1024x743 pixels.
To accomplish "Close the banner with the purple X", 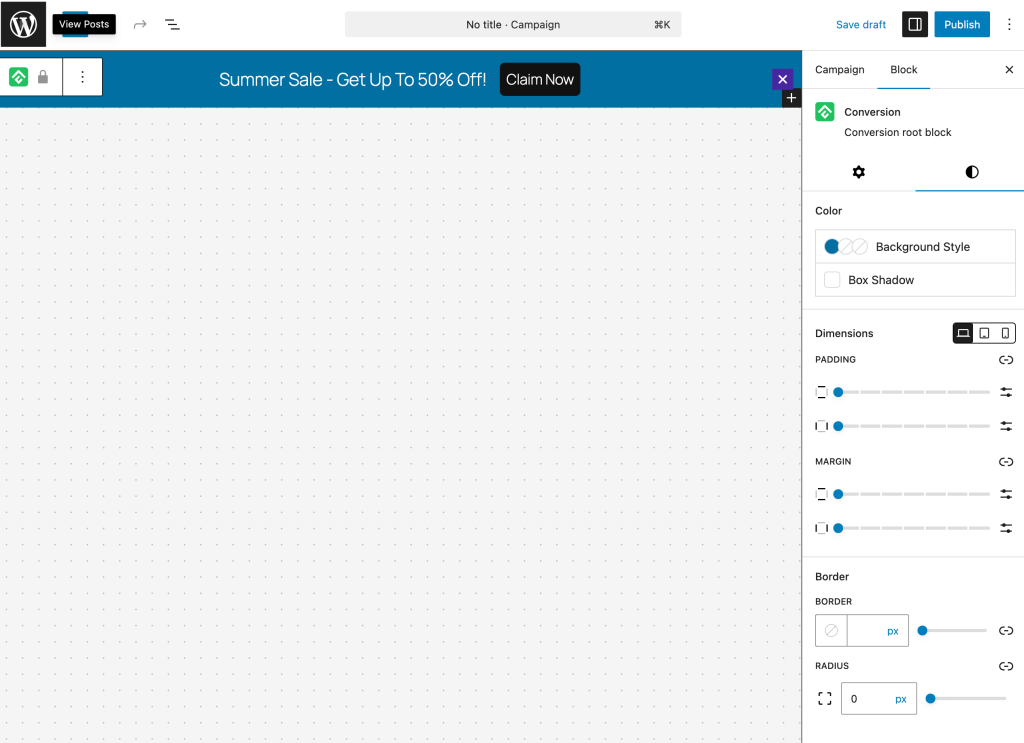I will point(782,79).
